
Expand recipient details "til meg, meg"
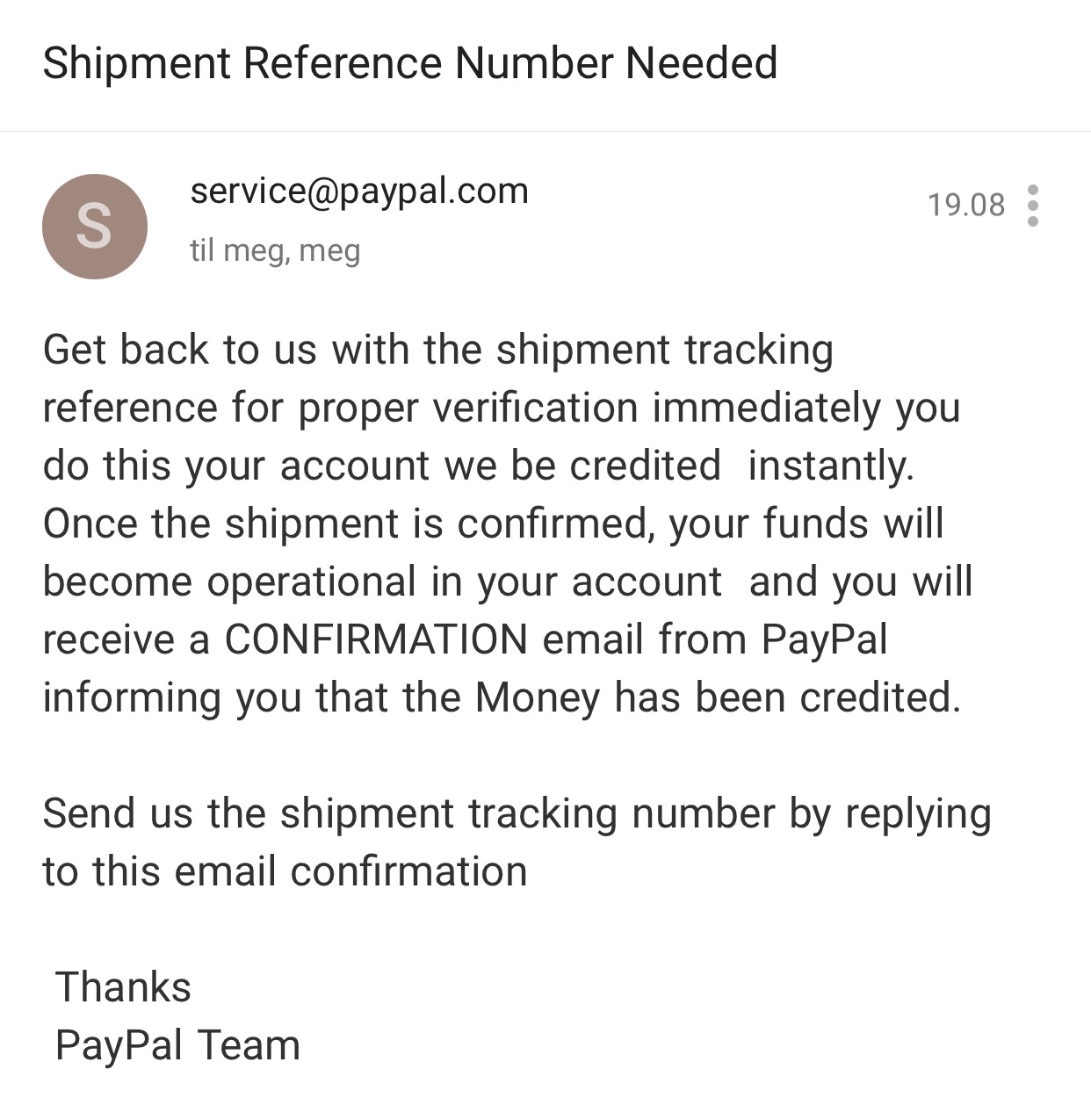pyautogui.click(x=275, y=251)
